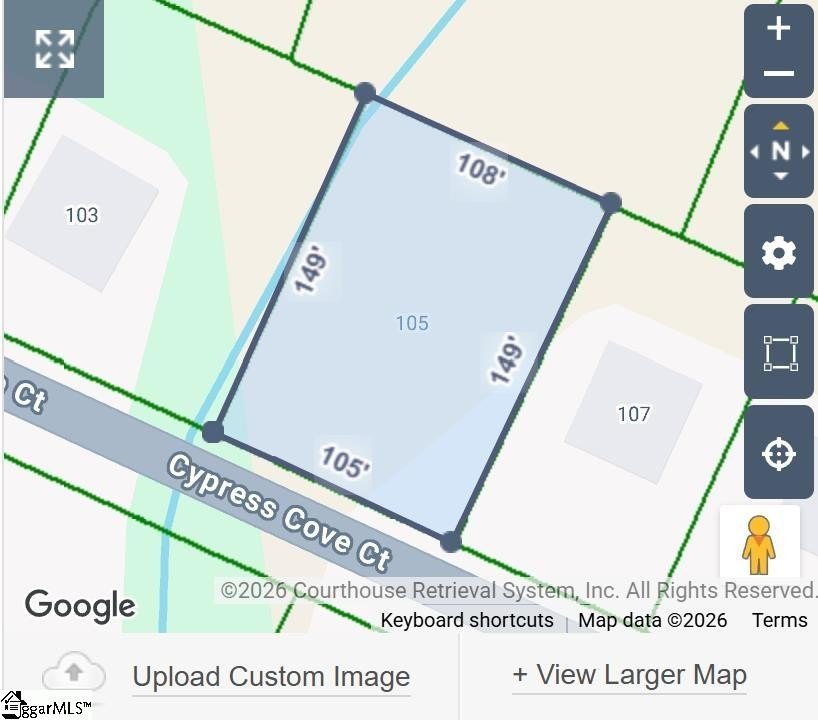Pan map right using compass arrow
This screenshot has height=720, width=818.
[x=805, y=152]
